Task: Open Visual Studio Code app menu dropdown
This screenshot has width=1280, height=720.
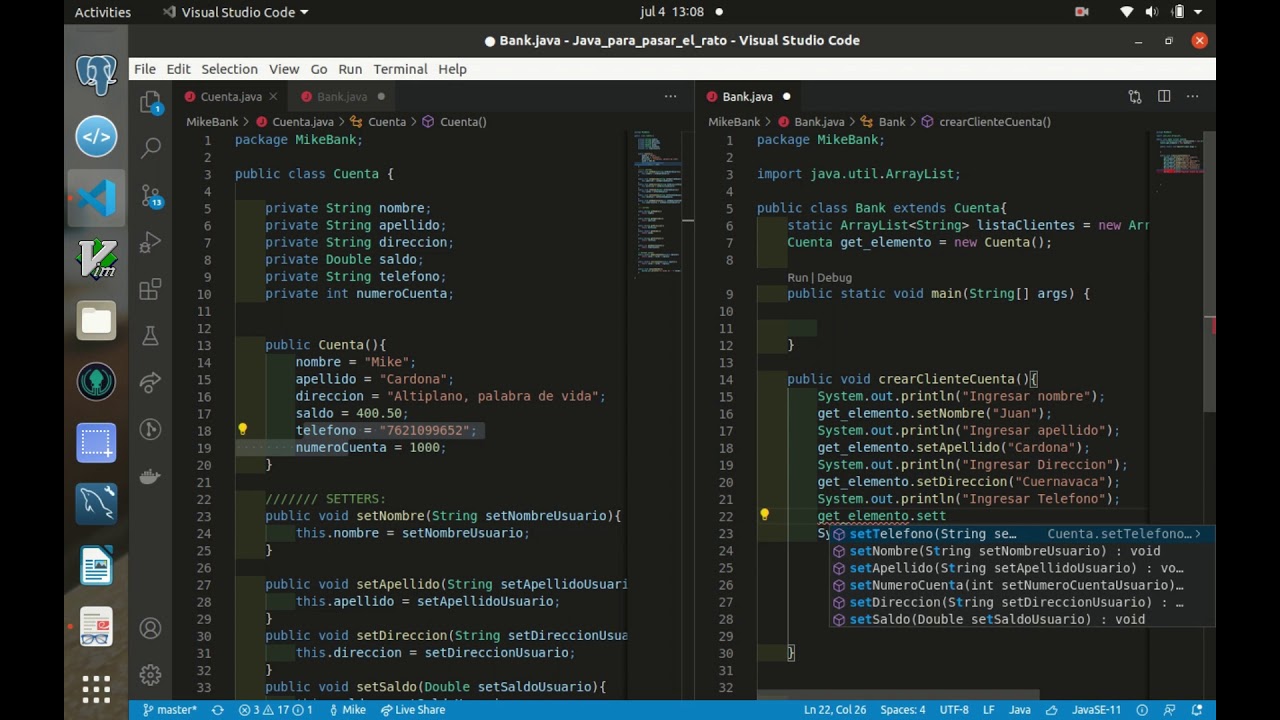Action: 235,12
